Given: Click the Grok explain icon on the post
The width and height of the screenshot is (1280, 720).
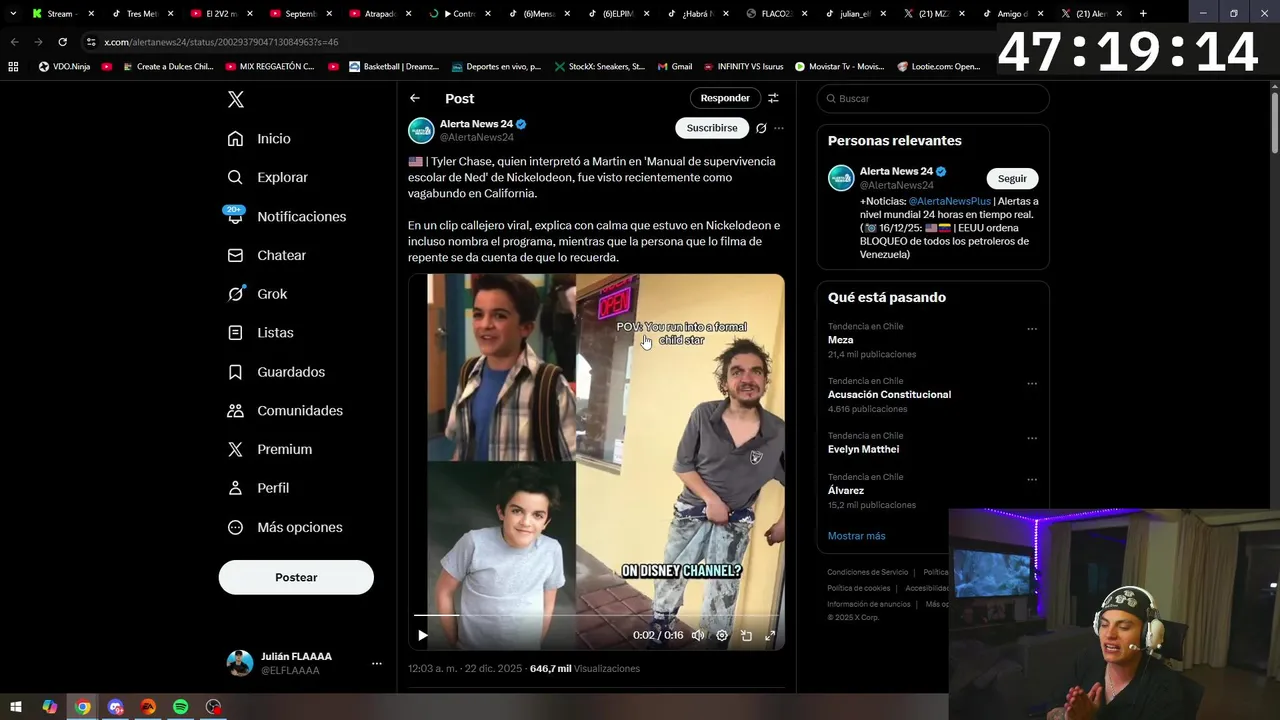Looking at the screenshot, I should (761, 128).
